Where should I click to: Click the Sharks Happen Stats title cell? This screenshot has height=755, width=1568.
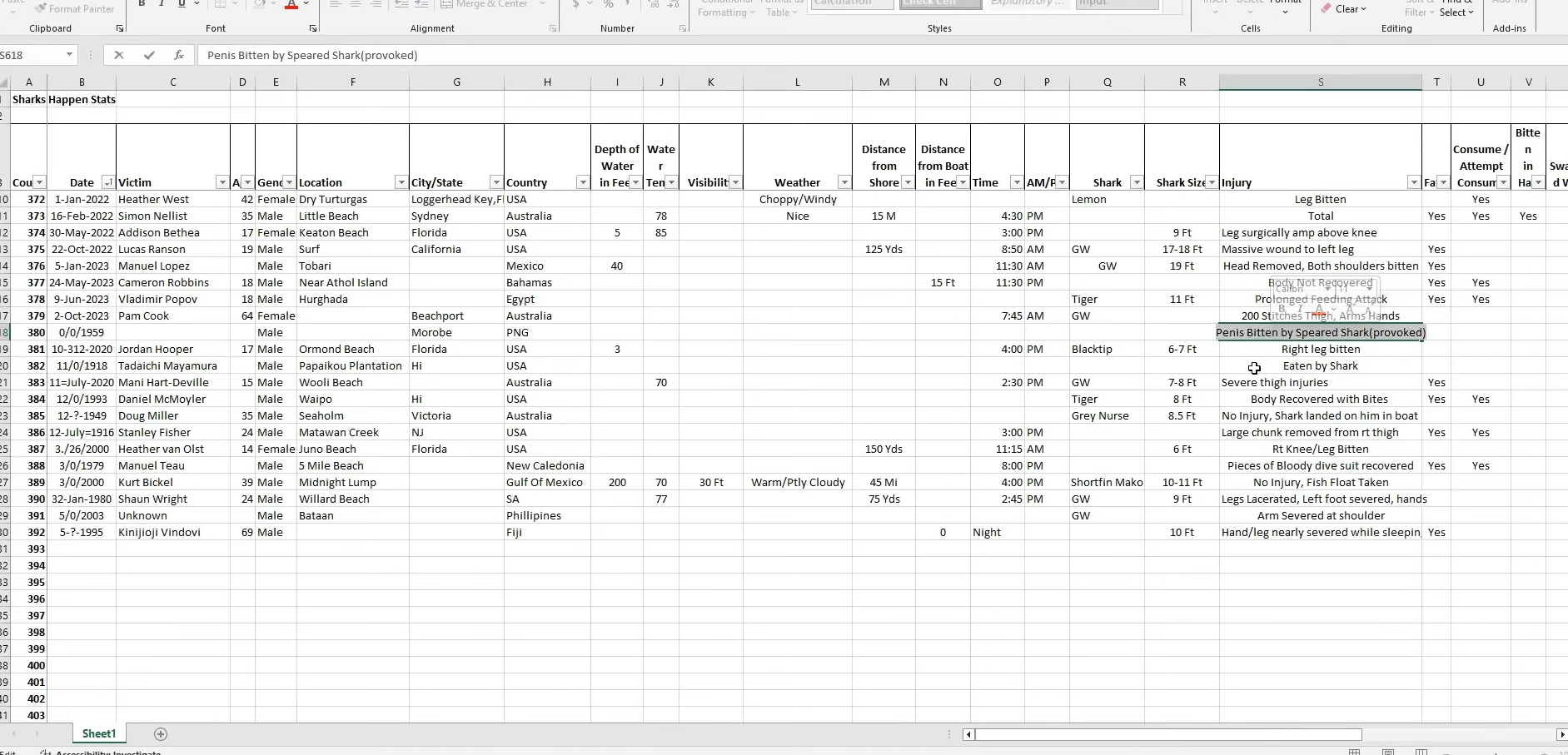[64, 99]
